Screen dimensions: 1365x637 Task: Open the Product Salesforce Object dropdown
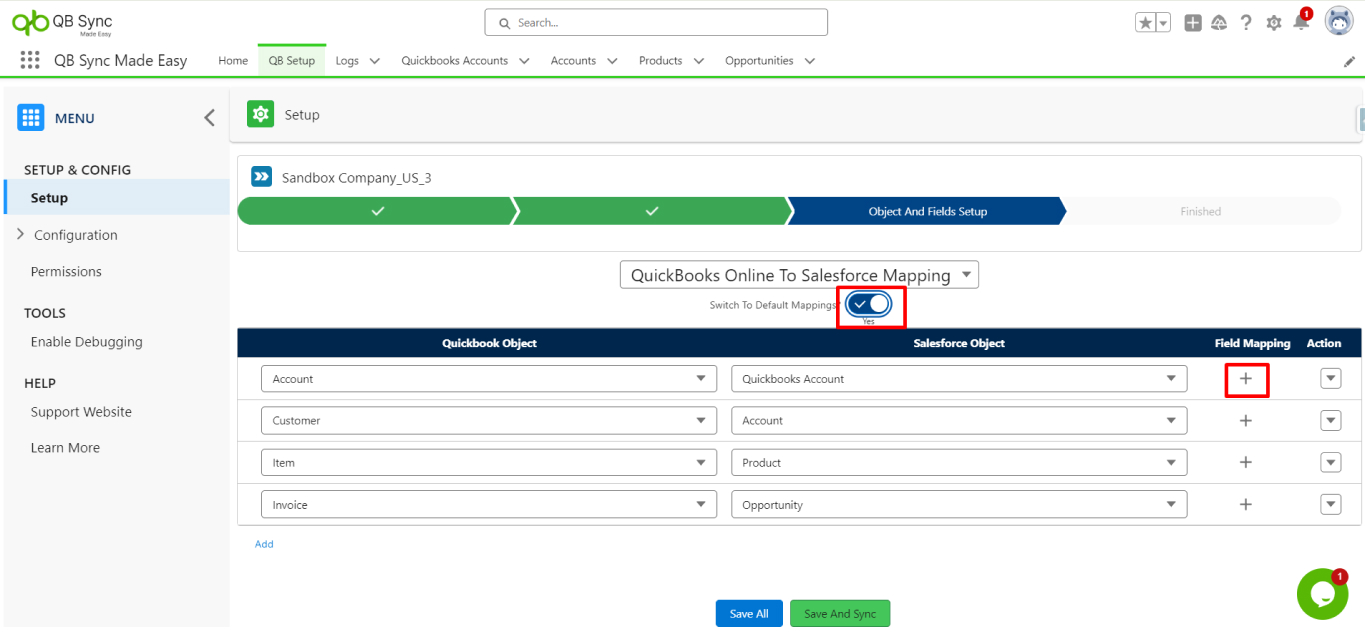click(x=959, y=463)
